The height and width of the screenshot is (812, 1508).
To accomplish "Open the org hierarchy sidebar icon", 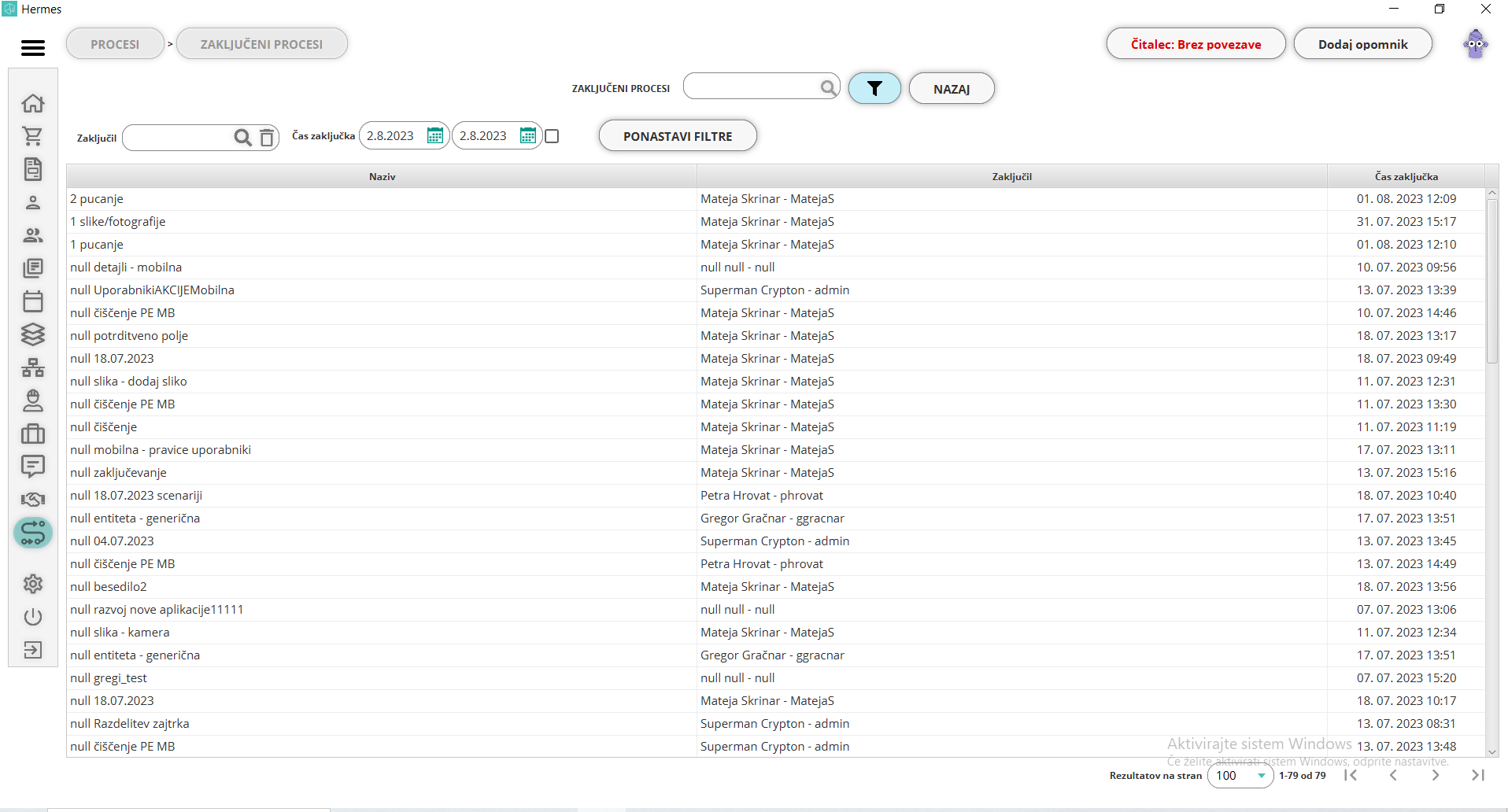I will 33,367.
